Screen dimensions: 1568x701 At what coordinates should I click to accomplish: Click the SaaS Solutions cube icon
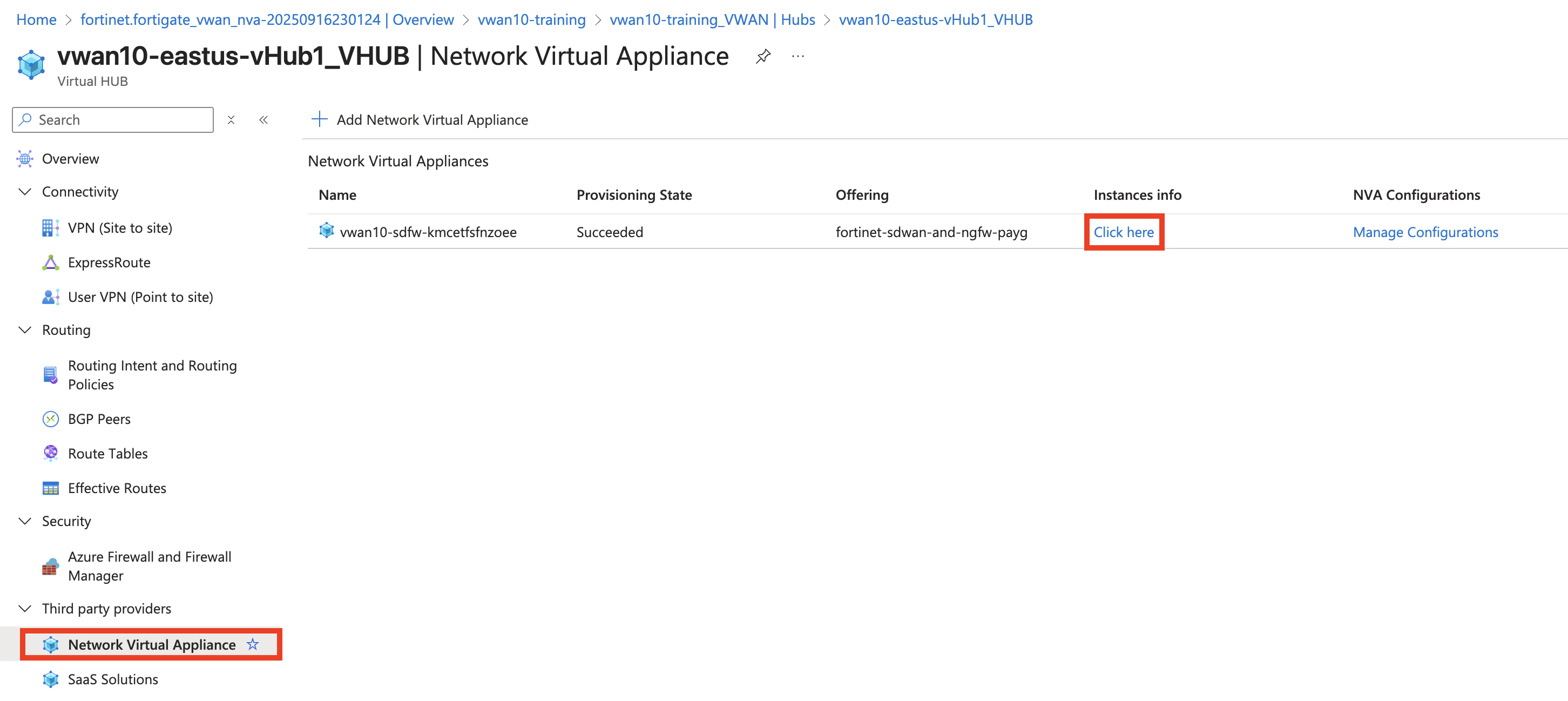(51, 680)
